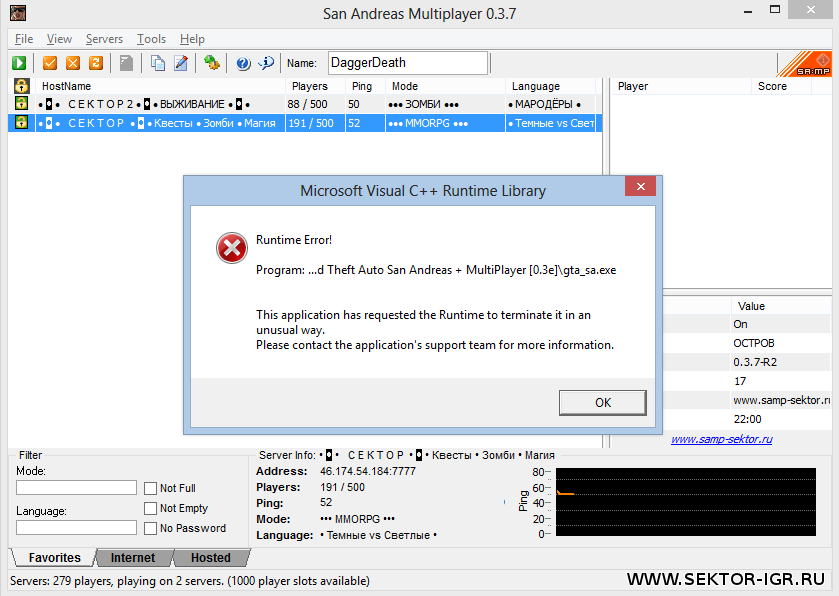Switch to the Internet tab
This screenshot has width=839, height=596.
pos(133,557)
